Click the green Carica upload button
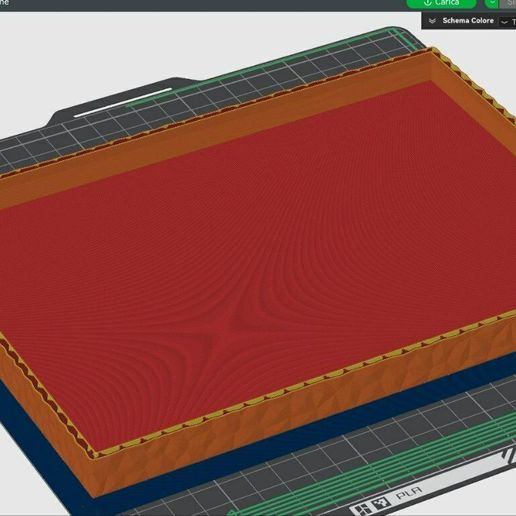The image size is (516, 516). pyautogui.click(x=441, y=3)
